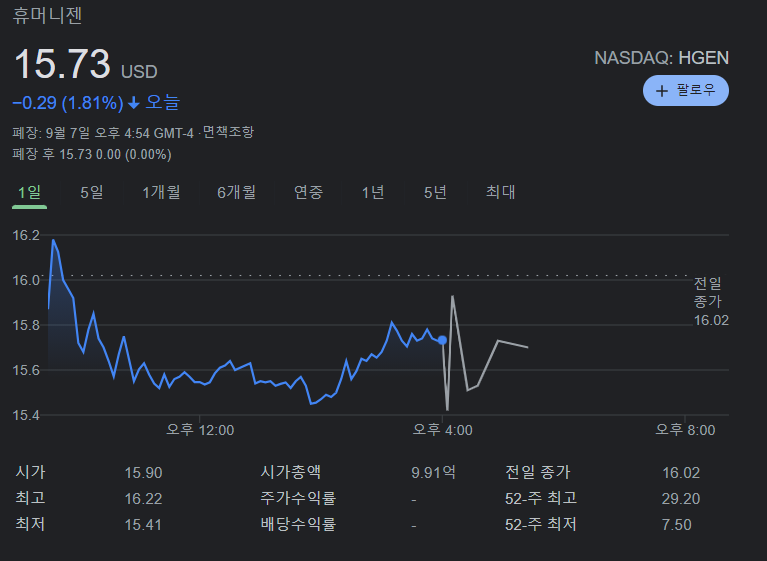This screenshot has height=561, width=767.
Task: Click the 오후 12:00 axis label
Action: pyautogui.click(x=200, y=430)
